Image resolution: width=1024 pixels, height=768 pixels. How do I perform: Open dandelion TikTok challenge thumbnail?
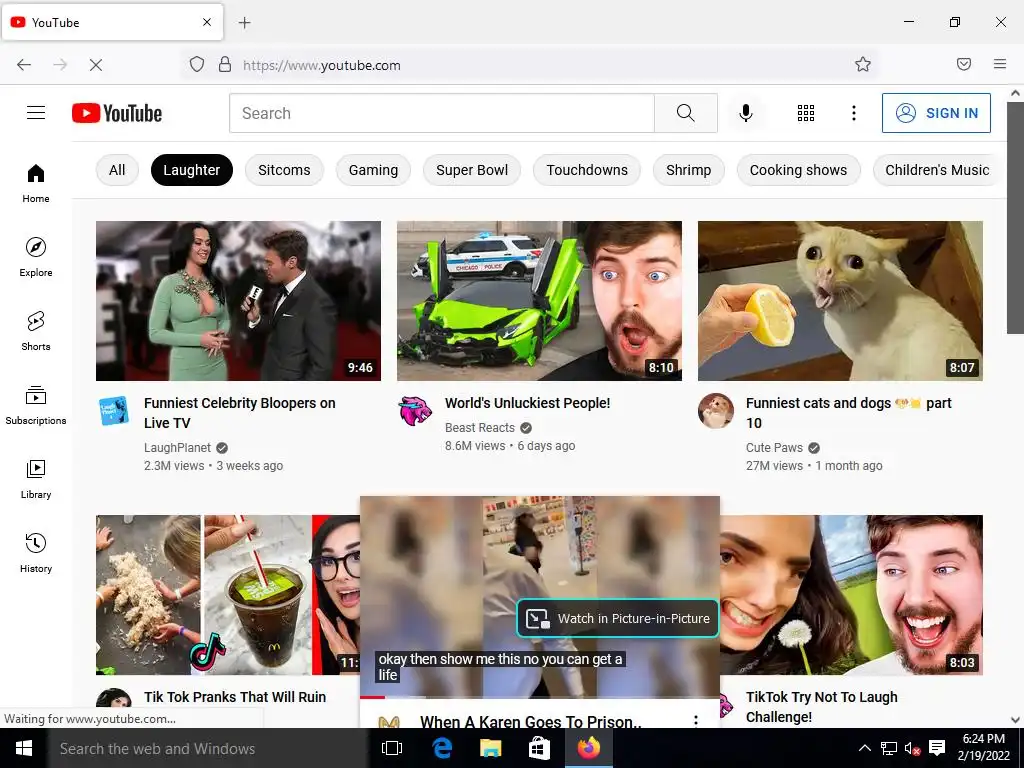click(x=852, y=595)
